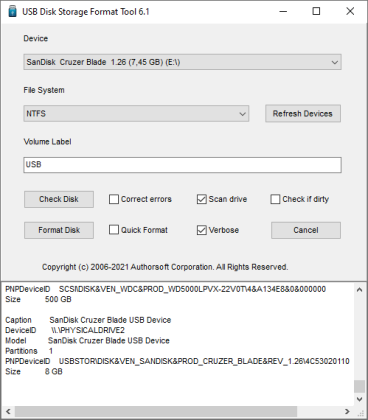Click the USB drive app icon in title bar
The width and height of the screenshot is (368, 420).
point(12,11)
